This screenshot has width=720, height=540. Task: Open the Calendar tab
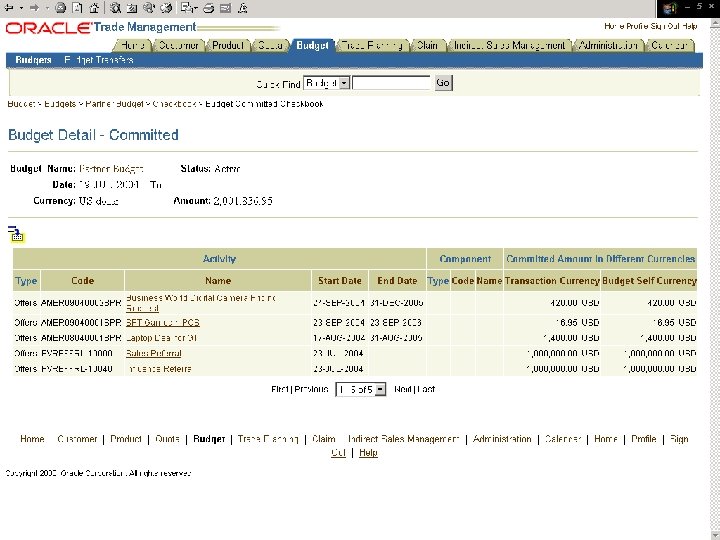pyautogui.click(x=669, y=45)
